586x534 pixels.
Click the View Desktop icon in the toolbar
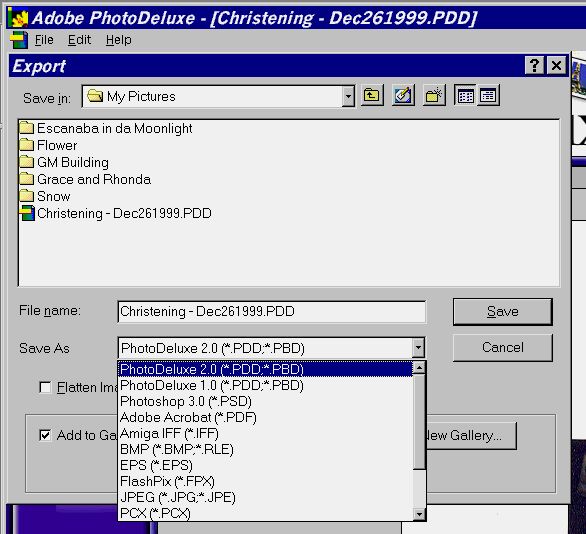point(403,96)
